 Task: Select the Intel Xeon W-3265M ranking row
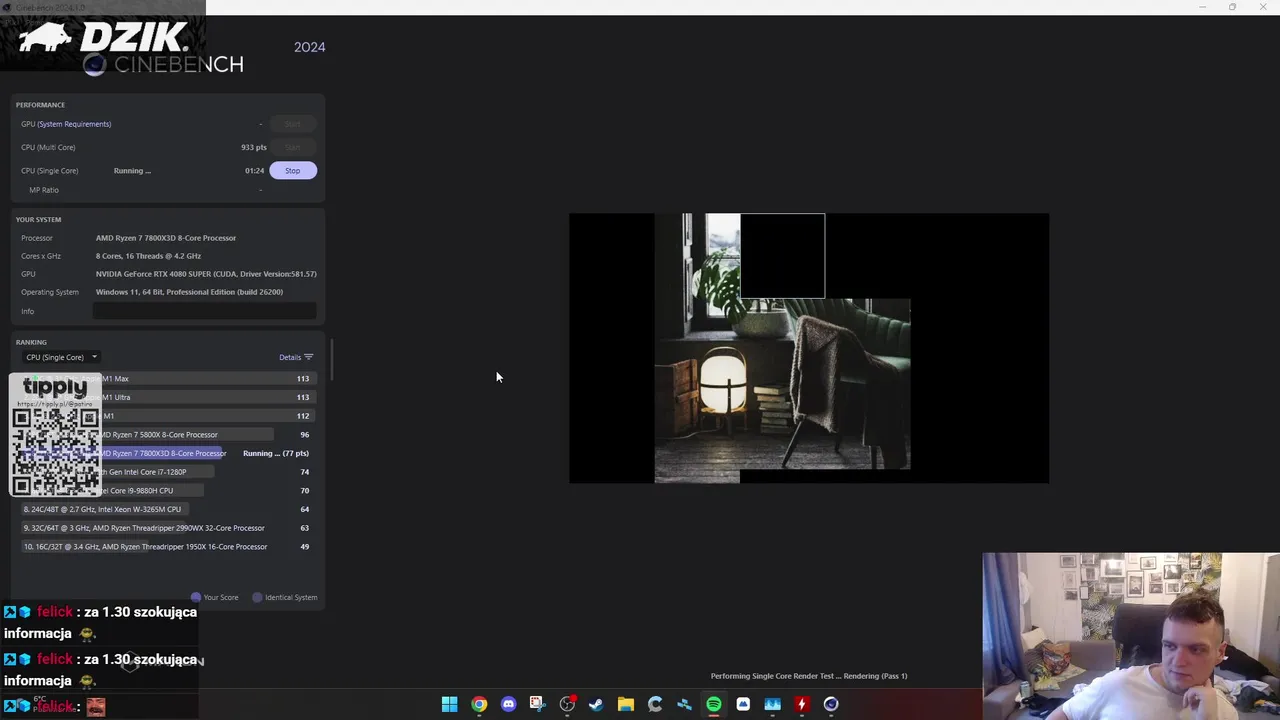pos(167,509)
